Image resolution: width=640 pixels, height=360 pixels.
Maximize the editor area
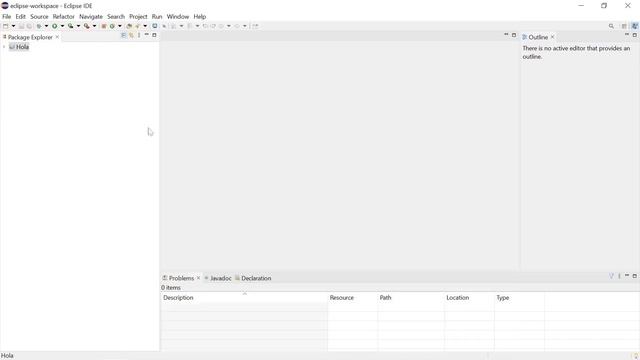[x=514, y=35]
